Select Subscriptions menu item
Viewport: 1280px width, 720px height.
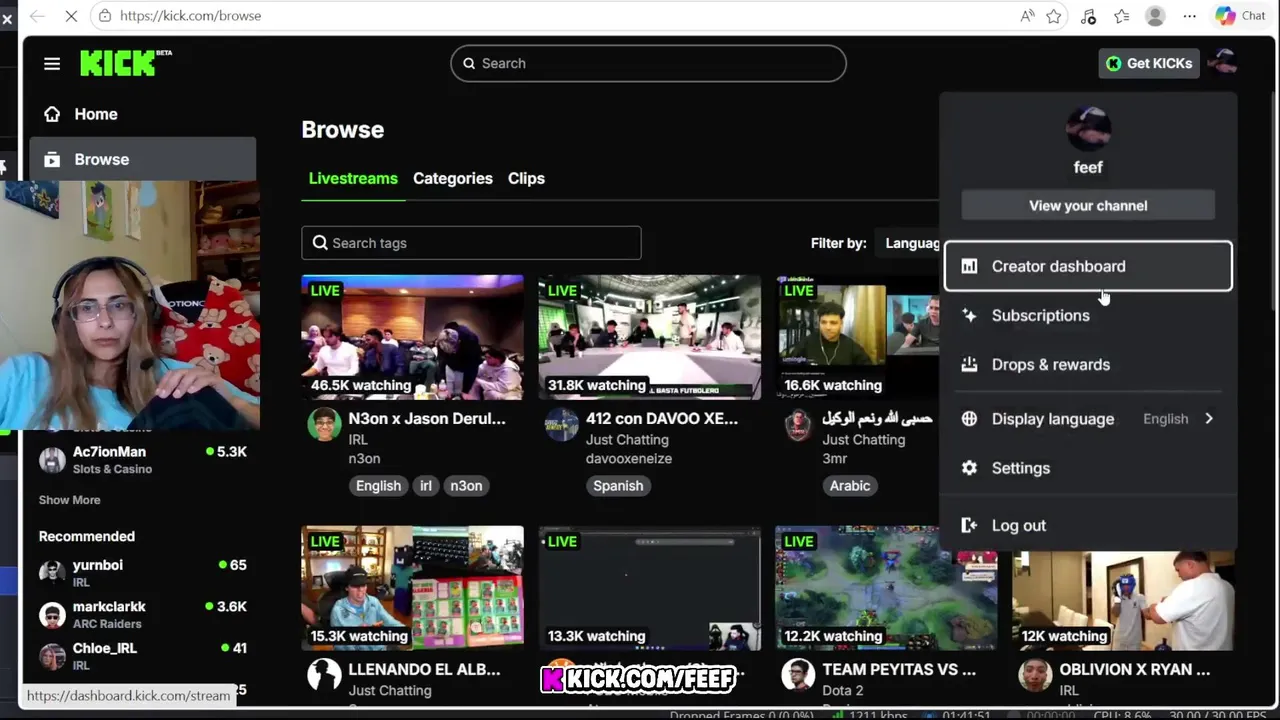click(x=1088, y=315)
